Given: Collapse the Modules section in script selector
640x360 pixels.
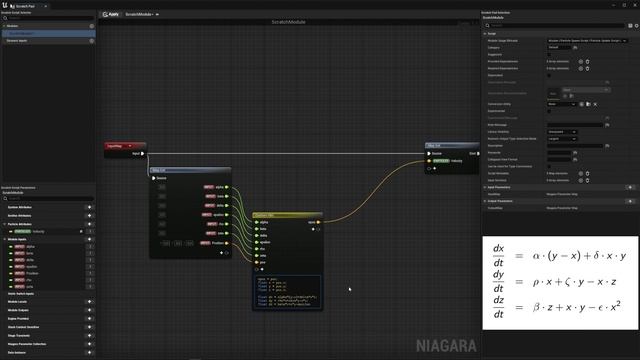Looking at the screenshot, I should [4, 26].
